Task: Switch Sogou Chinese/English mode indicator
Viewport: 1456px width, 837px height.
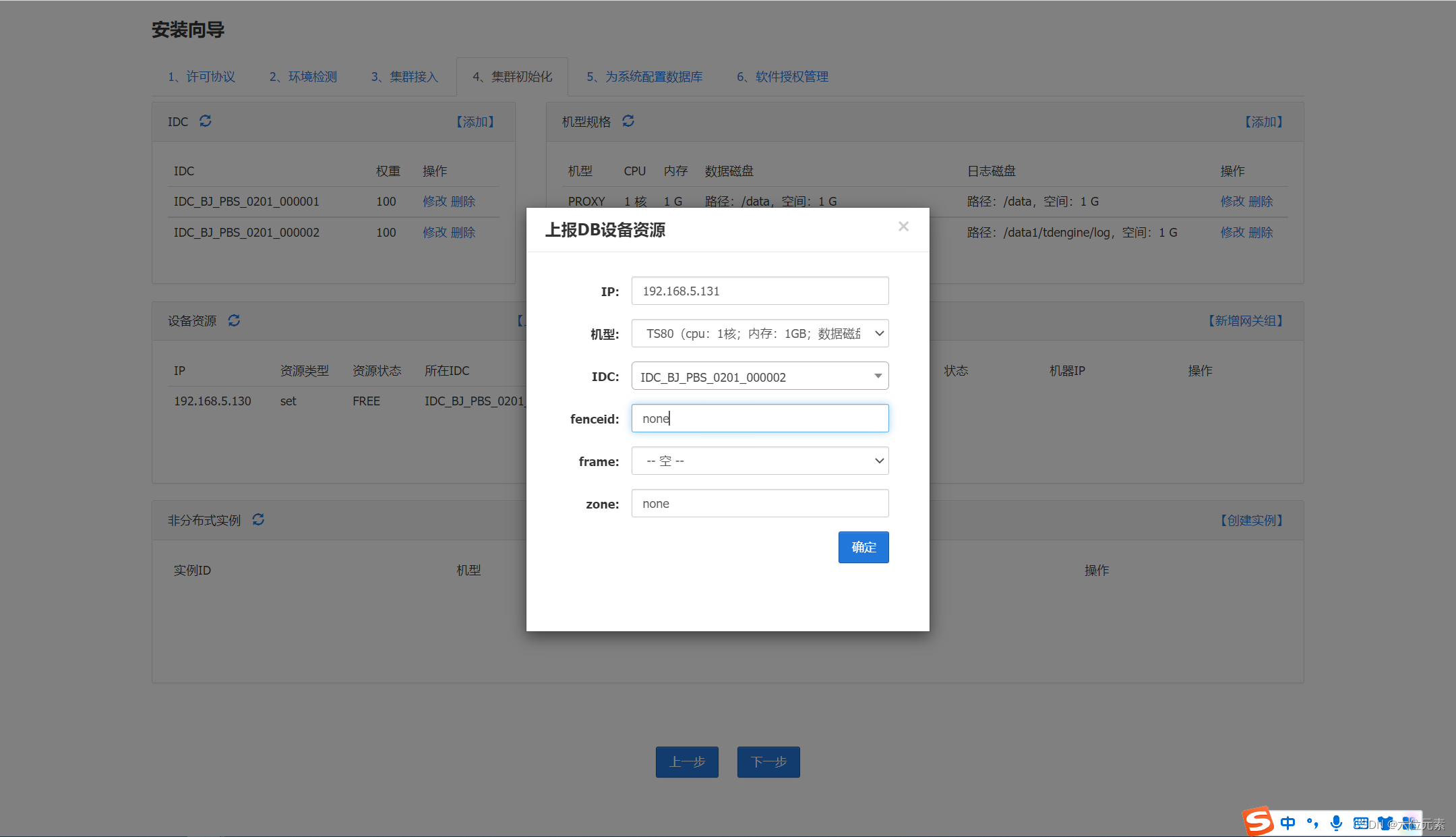Action: pyautogui.click(x=1287, y=823)
